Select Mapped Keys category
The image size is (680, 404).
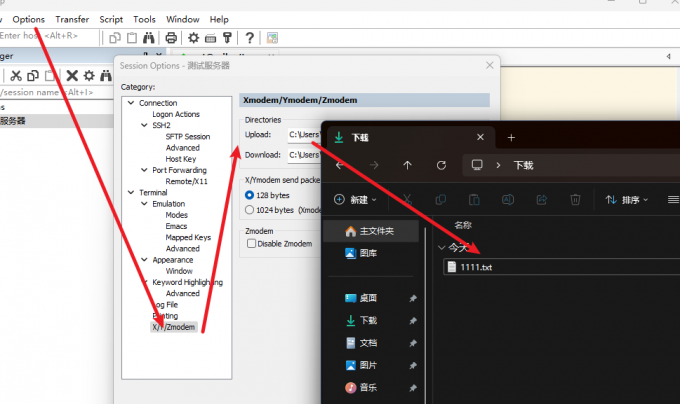click(188, 238)
